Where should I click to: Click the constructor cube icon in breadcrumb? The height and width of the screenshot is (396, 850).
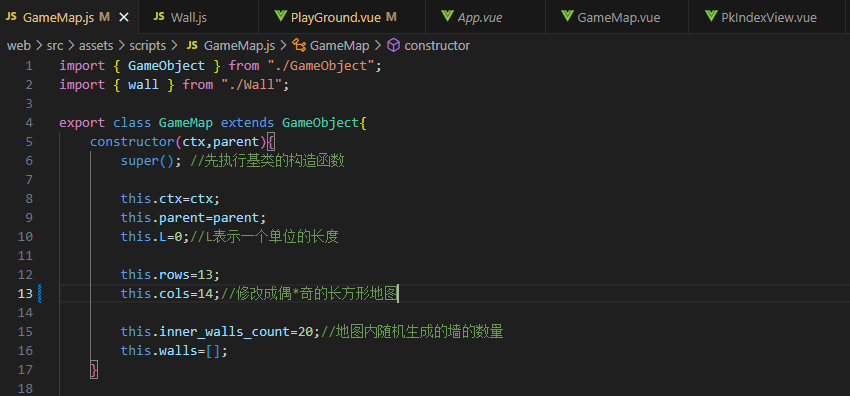394,46
